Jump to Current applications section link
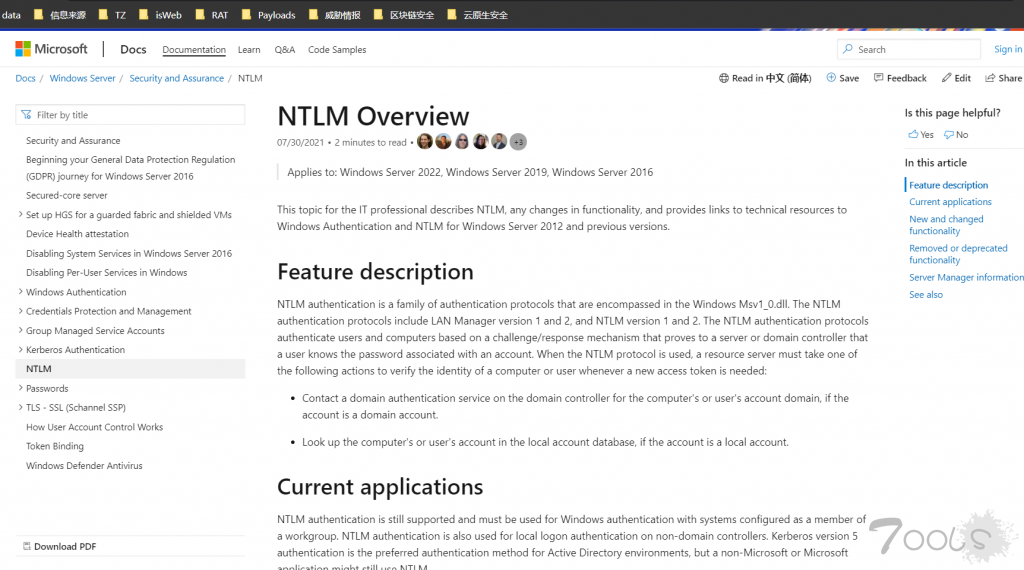The height and width of the screenshot is (570, 1024). coord(950,202)
